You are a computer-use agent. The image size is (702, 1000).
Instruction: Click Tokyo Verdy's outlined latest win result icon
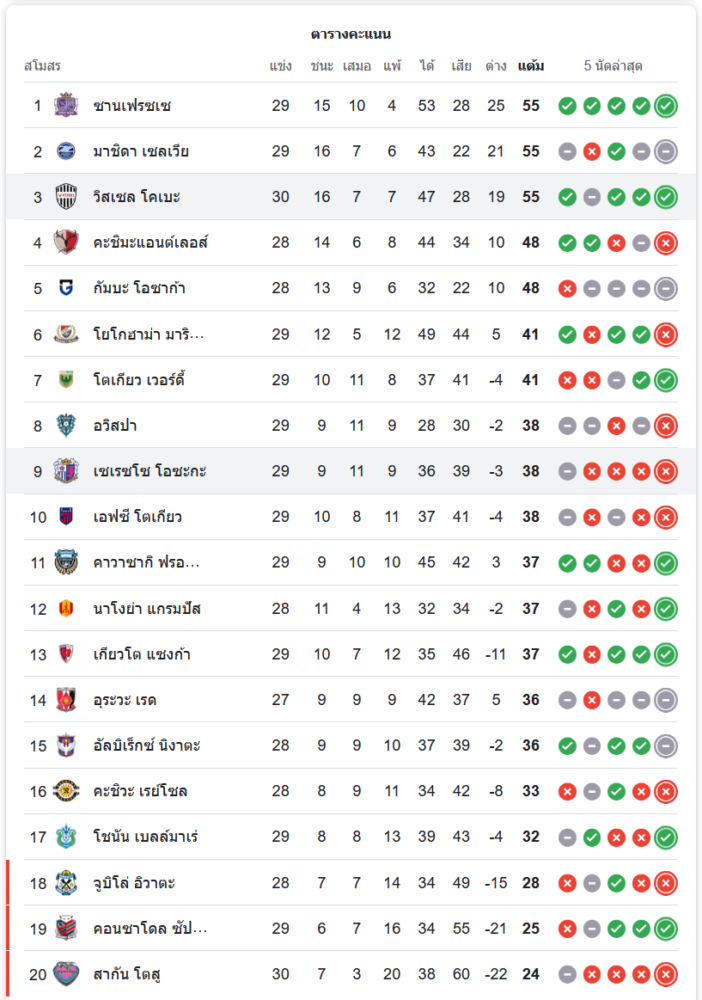pos(666,380)
